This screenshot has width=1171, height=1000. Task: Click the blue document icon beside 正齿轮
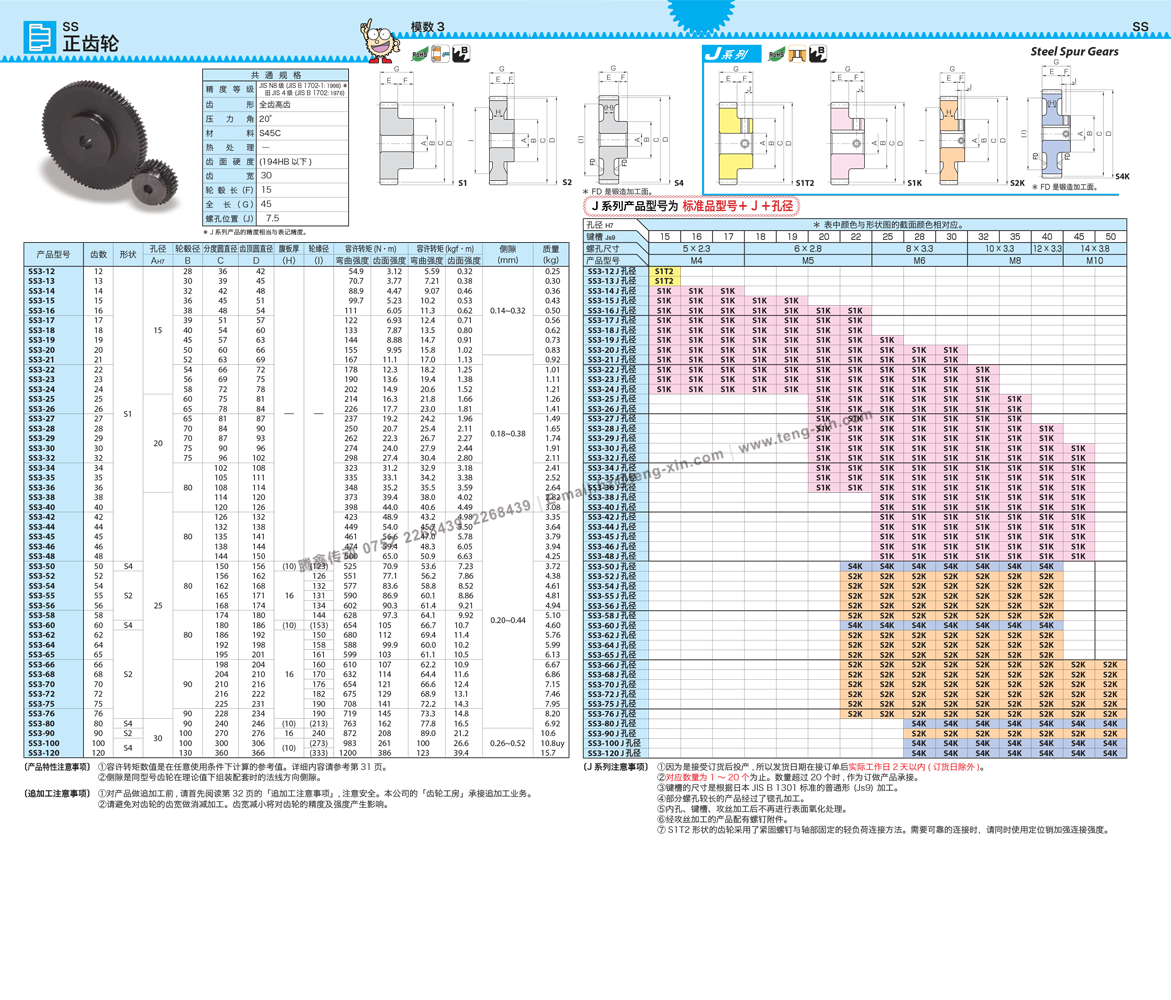point(40,37)
